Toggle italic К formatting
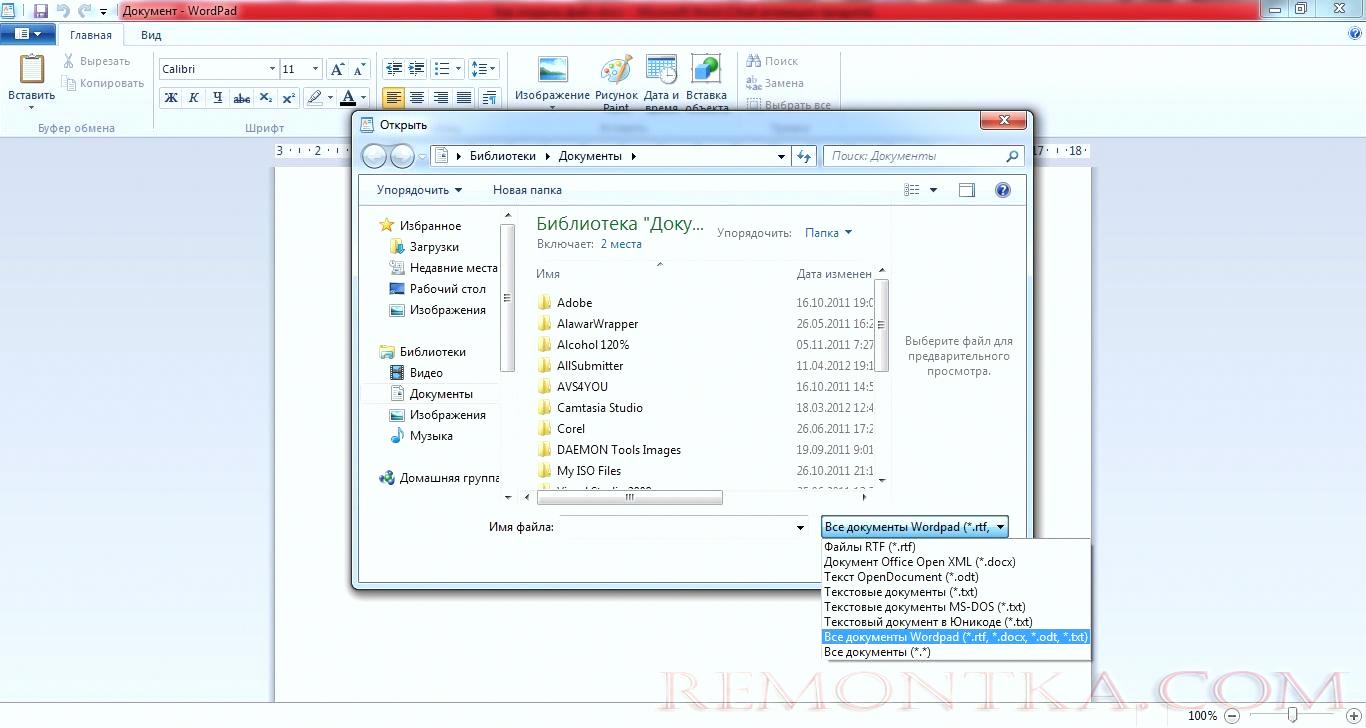Screen dimensions: 1366x728 point(194,98)
